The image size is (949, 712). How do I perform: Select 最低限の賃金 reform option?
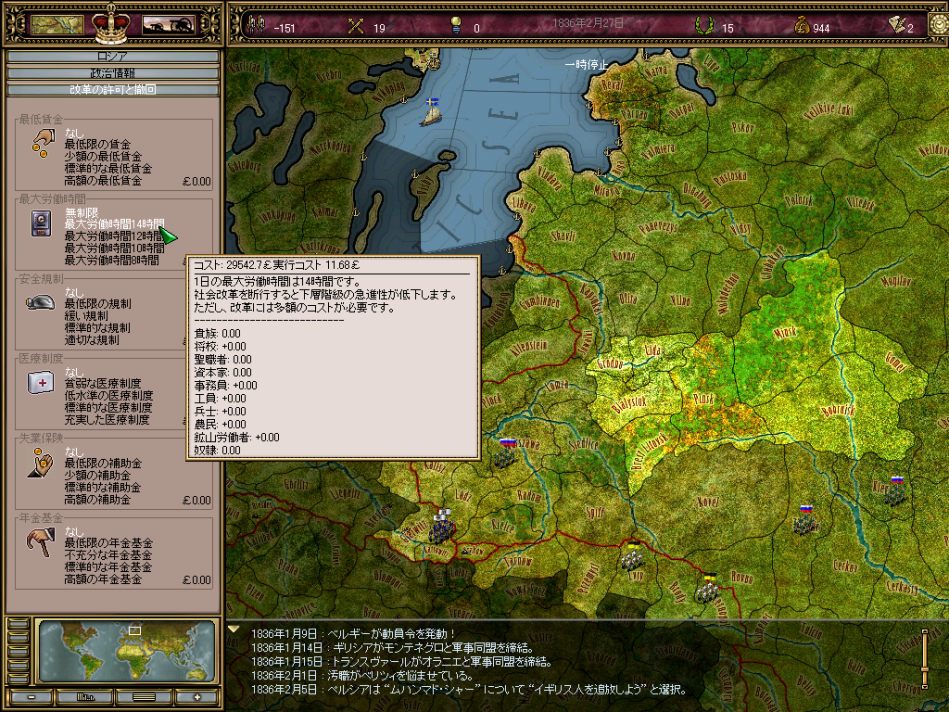point(97,144)
